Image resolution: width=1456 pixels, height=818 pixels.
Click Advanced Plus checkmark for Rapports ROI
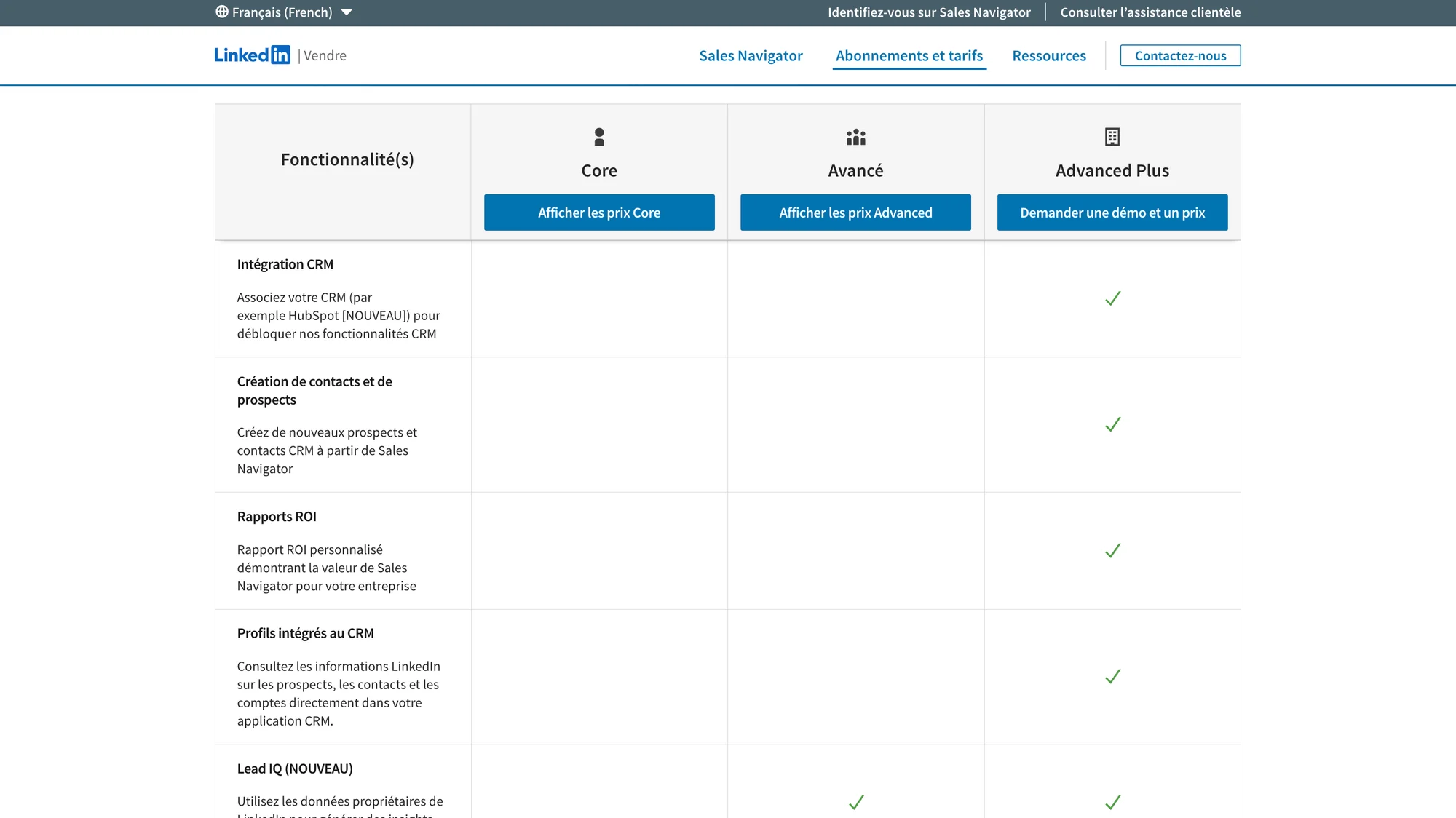coord(1112,550)
